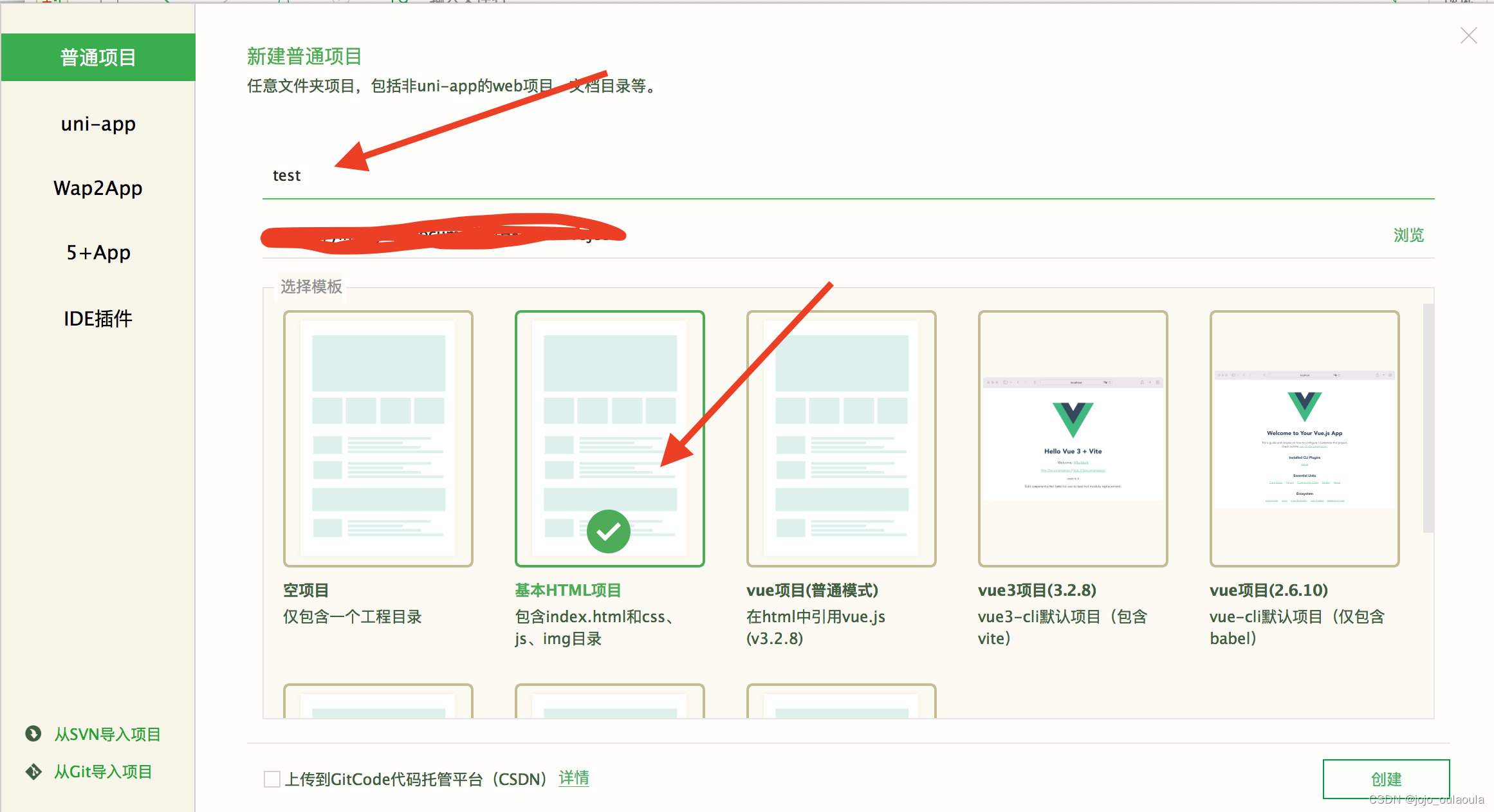This screenshot has width=1494, height=812.
Task: Click 浏览 to browse for folder
Action: 1408,235
